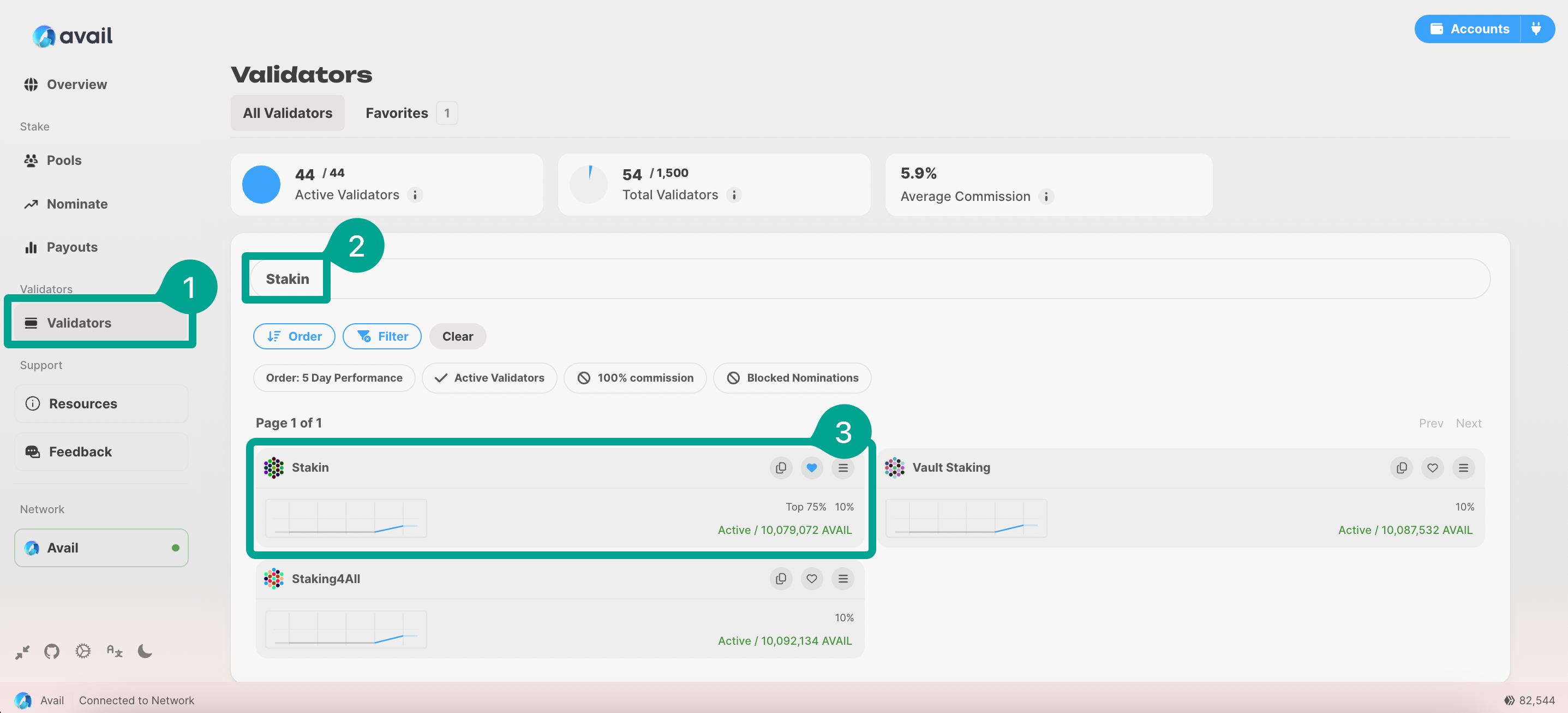Viewport: 1568px width, 713px height.
Task: Switch to All Validators tab
Action: click(x=288, y=113)
